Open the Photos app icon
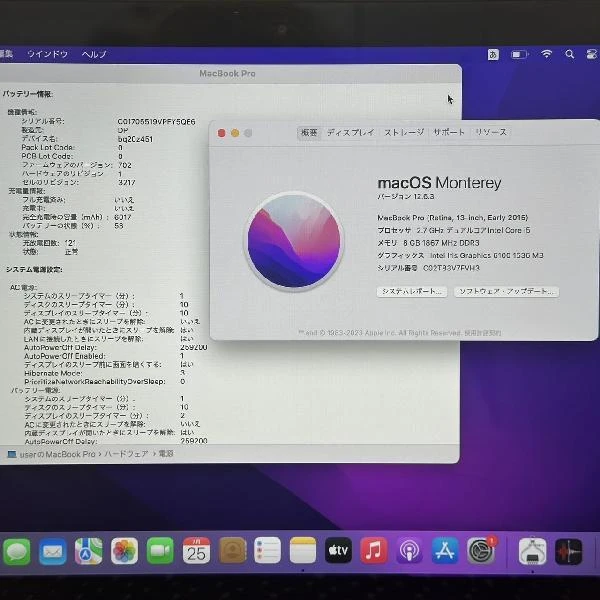Viewport: 600px width, 600px height. (124, 551)
